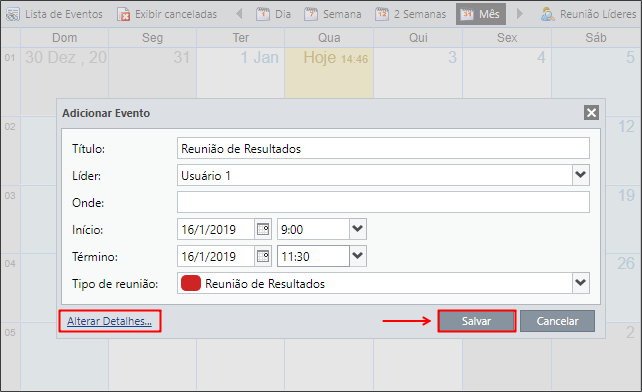Edit the Início date field
Image resolution: width=642 pixels, height=392 pixels.
(216, 229)
